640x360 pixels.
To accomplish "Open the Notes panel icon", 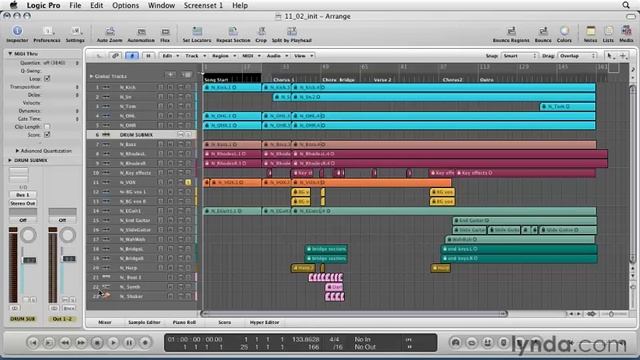I will click(x=590, y=31).
